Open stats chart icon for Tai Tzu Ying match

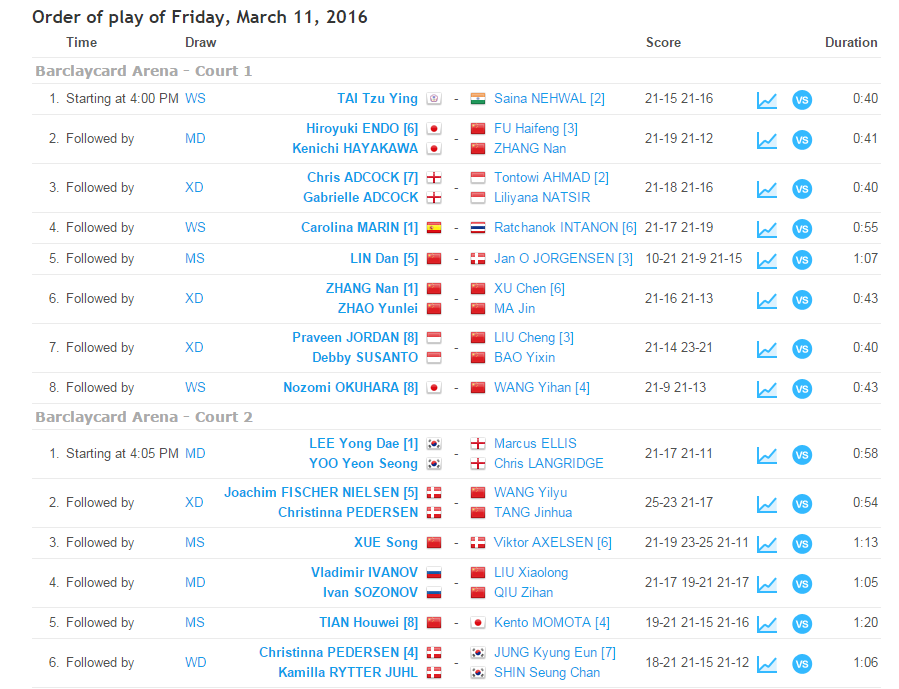coord(766,100)
